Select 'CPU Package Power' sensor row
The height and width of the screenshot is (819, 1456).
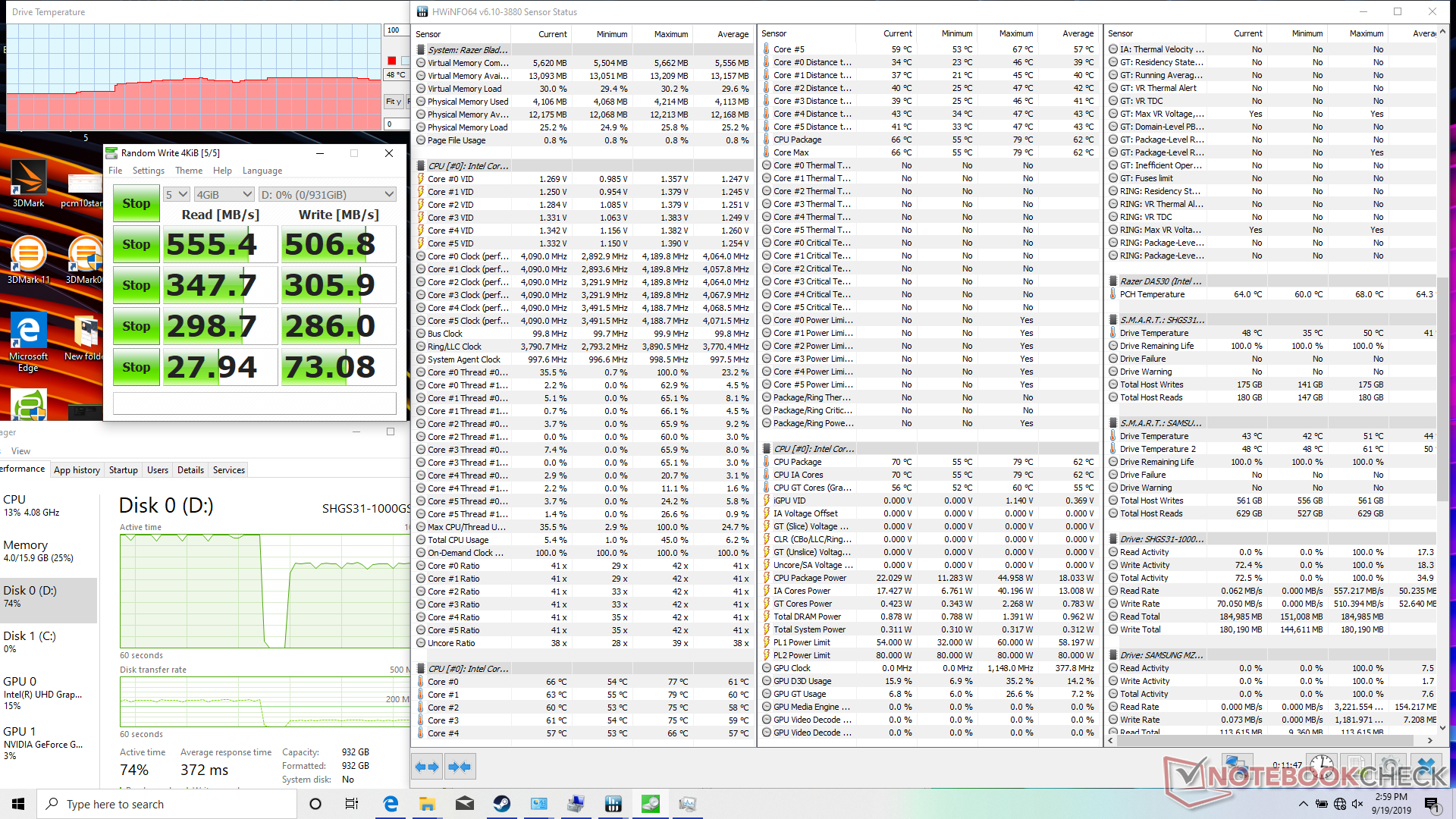point(930,578)
